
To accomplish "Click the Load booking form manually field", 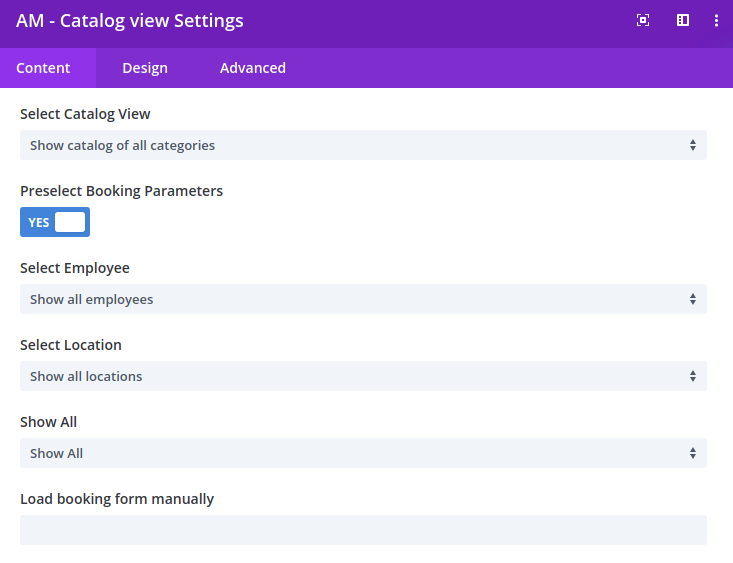I will pyautogui.click(x=363, y=530).
